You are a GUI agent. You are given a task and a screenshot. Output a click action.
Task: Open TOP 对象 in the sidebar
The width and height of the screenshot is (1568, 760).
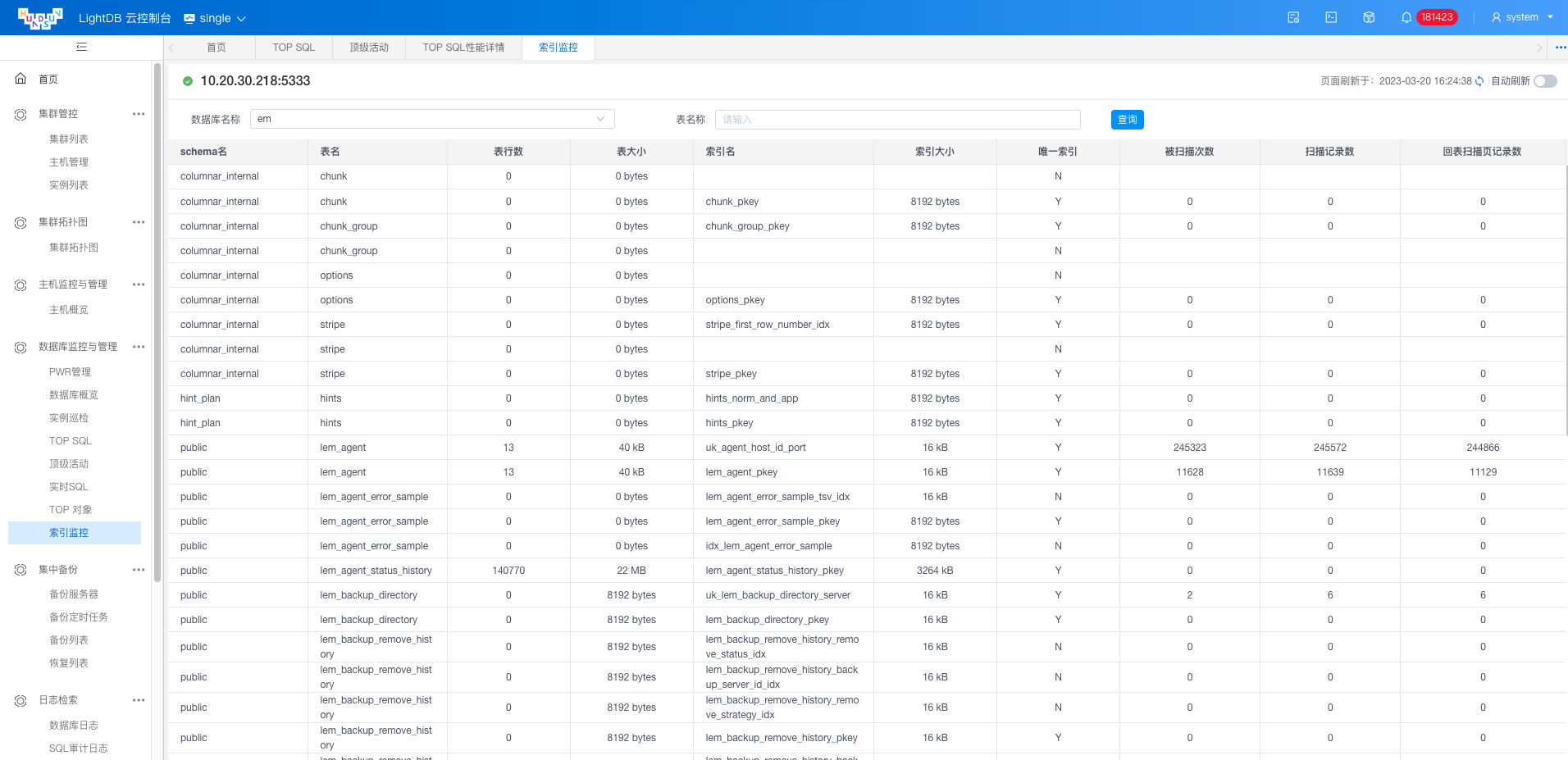tap(71, 510)
